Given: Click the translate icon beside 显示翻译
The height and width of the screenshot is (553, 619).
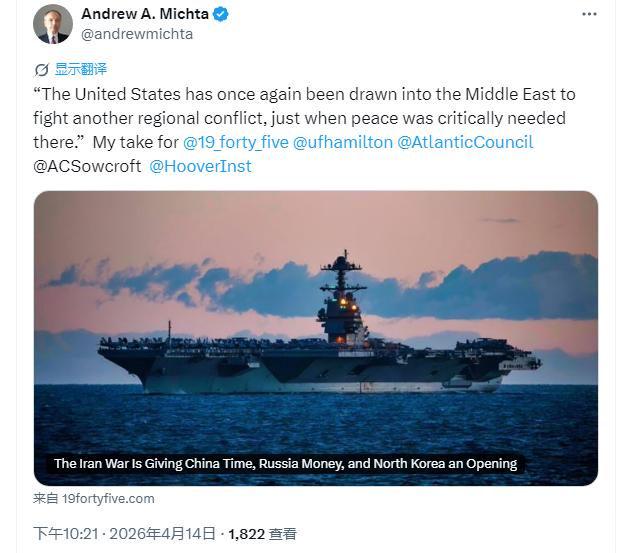Looking at the screenshot, I should click(42, 70).
